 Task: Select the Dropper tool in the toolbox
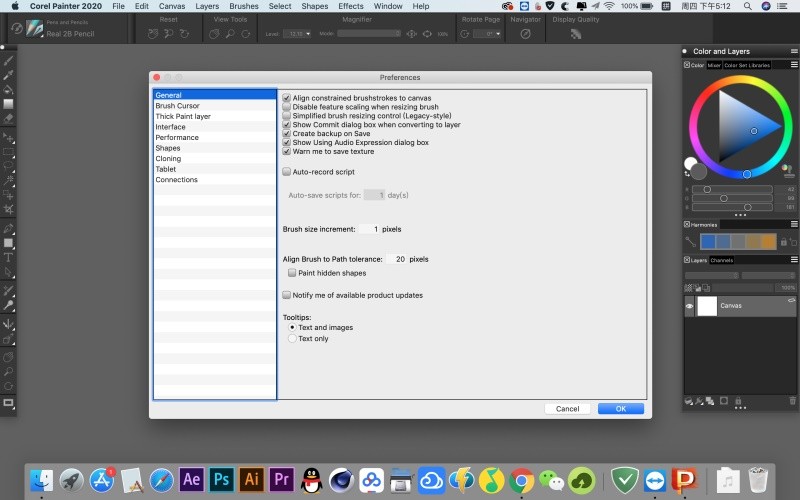(8, 75)
